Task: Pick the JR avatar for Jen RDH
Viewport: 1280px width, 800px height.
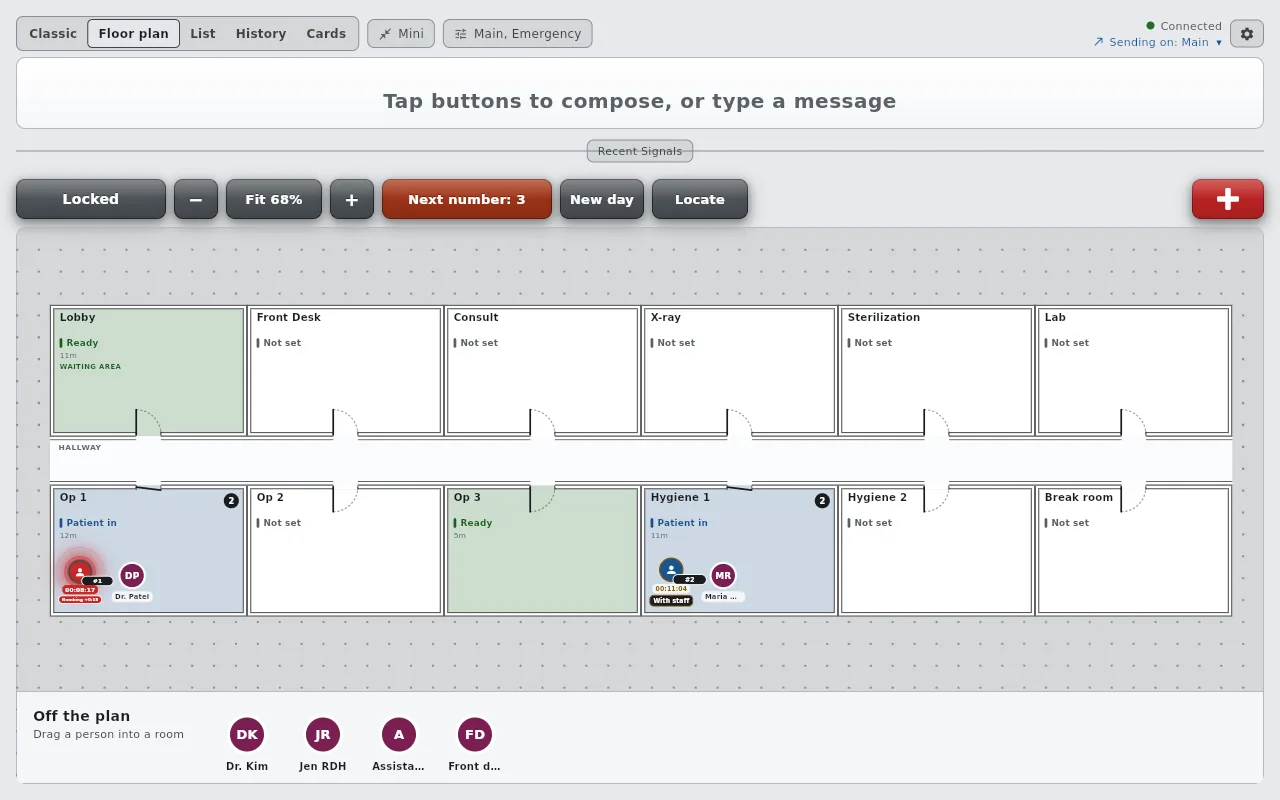Action: coord(323,735)
